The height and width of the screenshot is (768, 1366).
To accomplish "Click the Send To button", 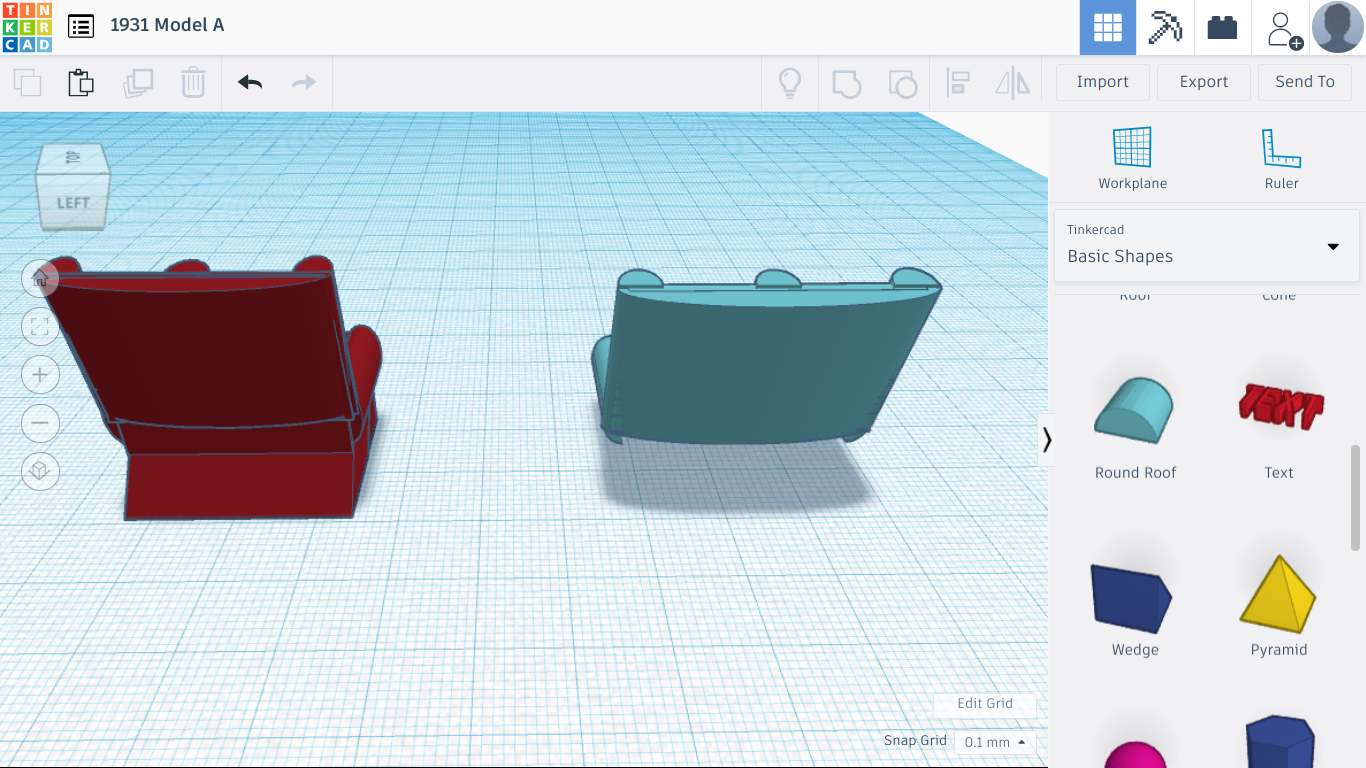I will coord(1305,82).
